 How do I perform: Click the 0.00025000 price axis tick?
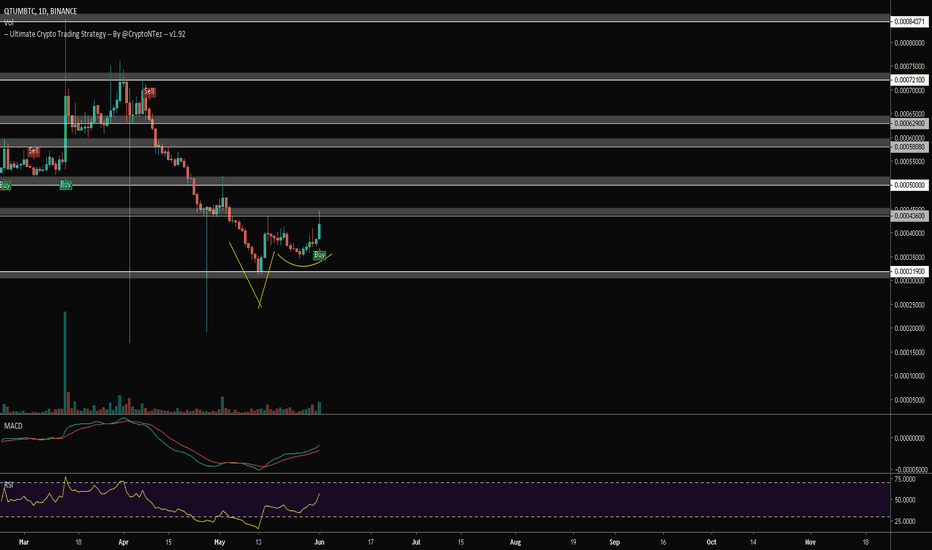coord(909,304)
